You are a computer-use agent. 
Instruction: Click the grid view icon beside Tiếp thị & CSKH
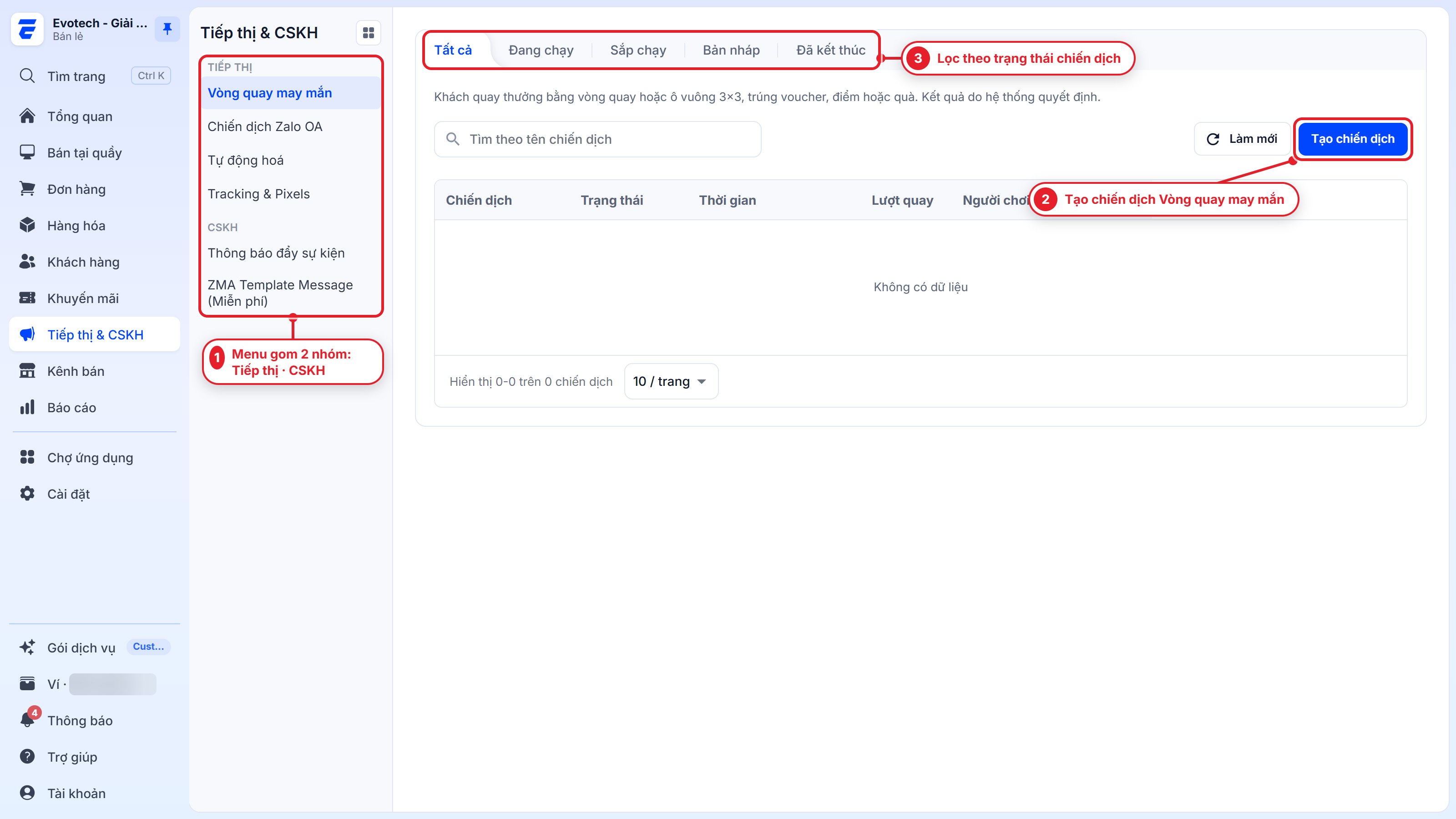click(369, 33)
